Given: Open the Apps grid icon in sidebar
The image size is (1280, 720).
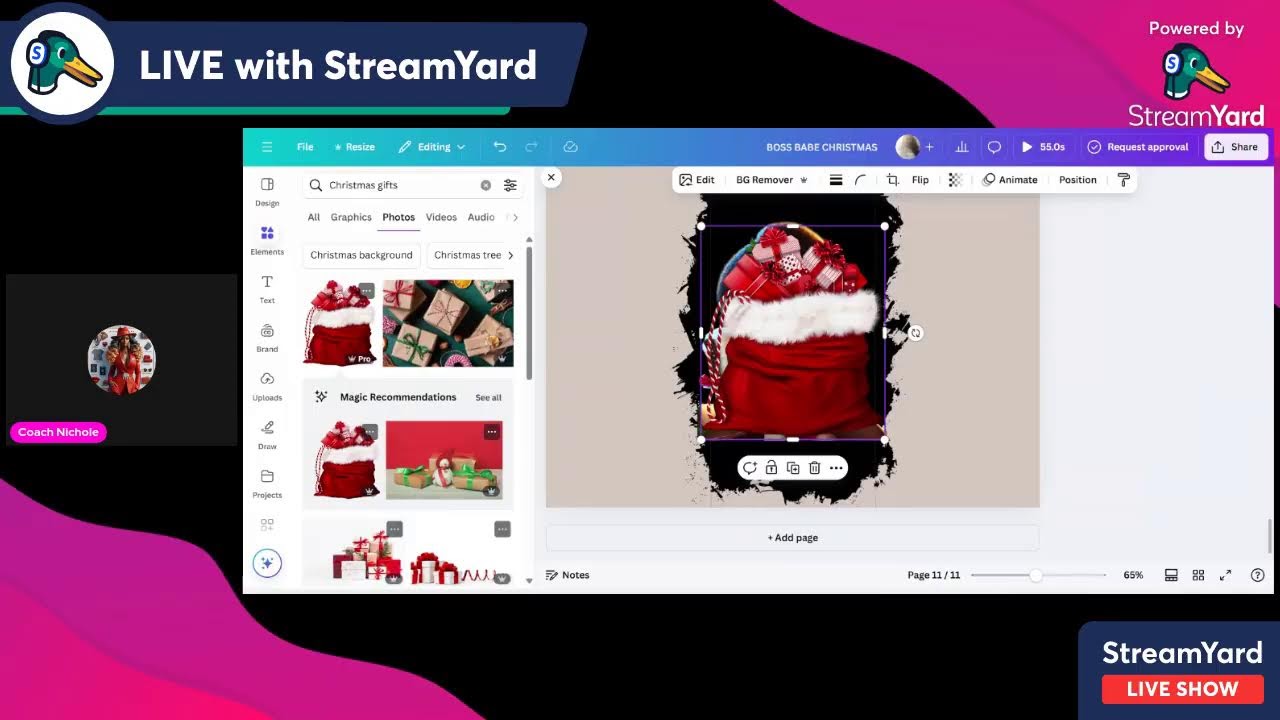Looking at the screenshot, I should 267,524.
